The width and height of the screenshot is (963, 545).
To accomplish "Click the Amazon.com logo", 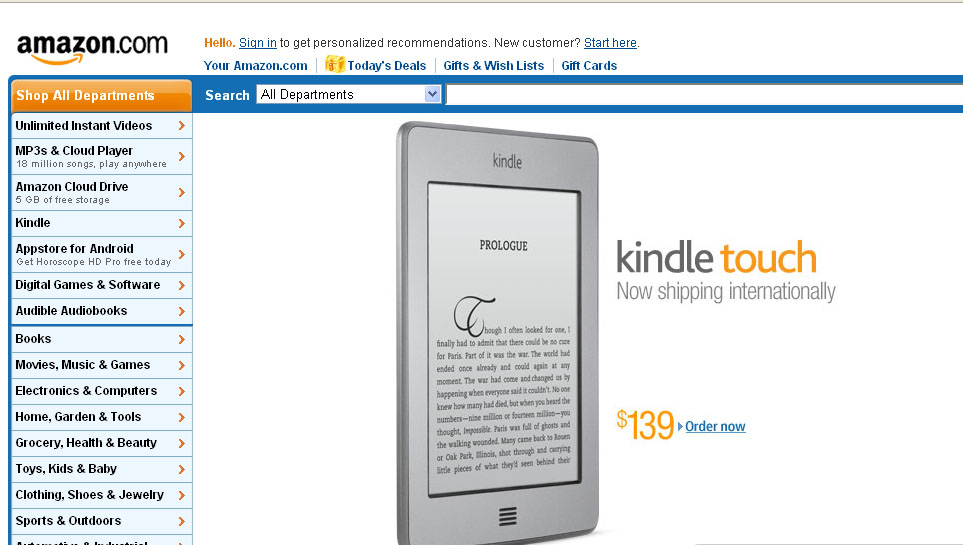I will (x=92, y=48).
